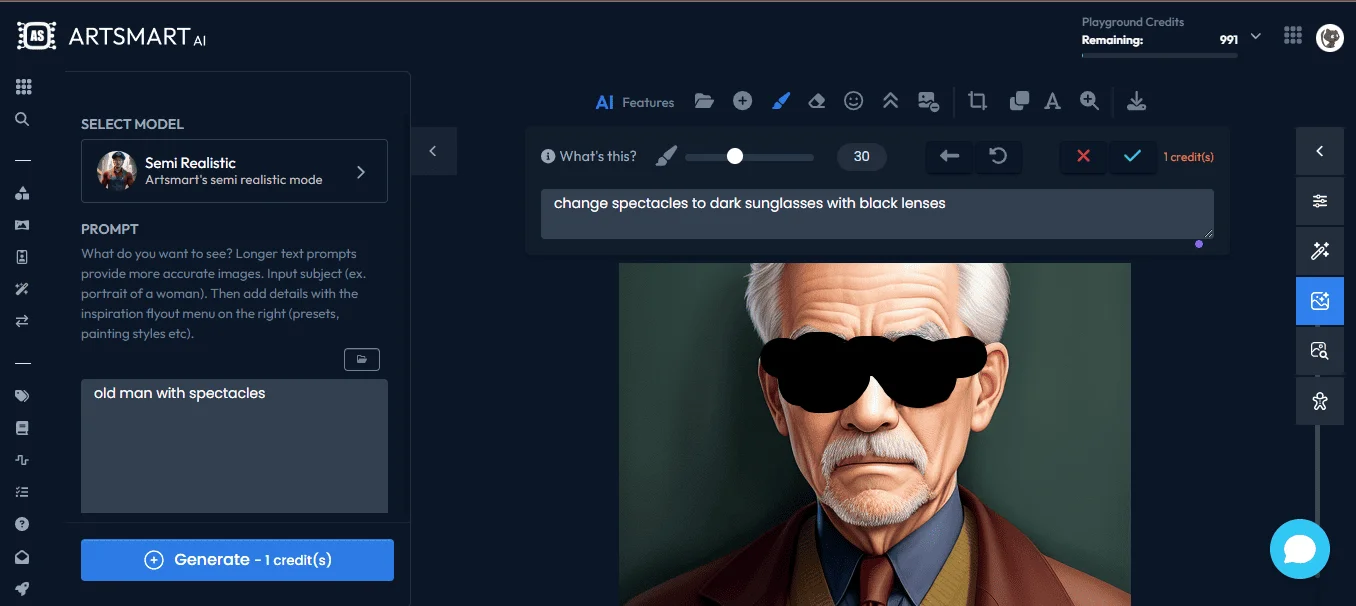Select the eraser tool in toolbar

[816, 101]
